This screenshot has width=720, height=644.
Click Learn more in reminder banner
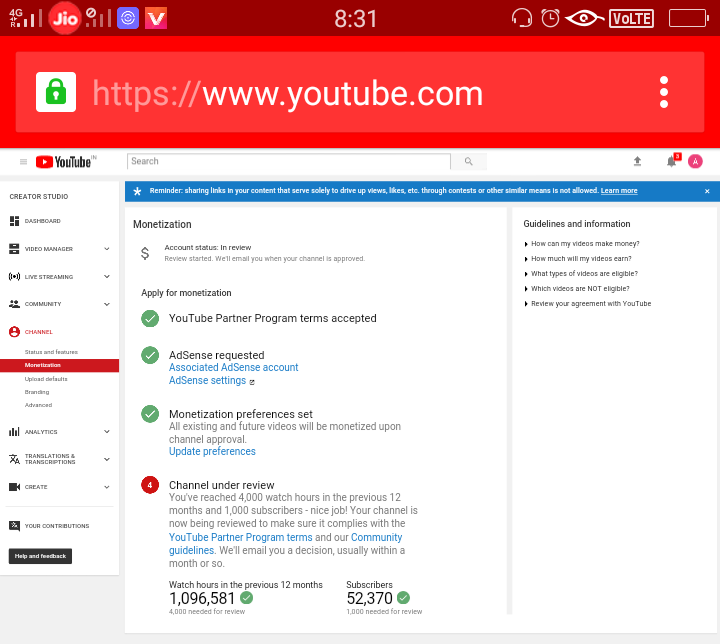(619, 191)
